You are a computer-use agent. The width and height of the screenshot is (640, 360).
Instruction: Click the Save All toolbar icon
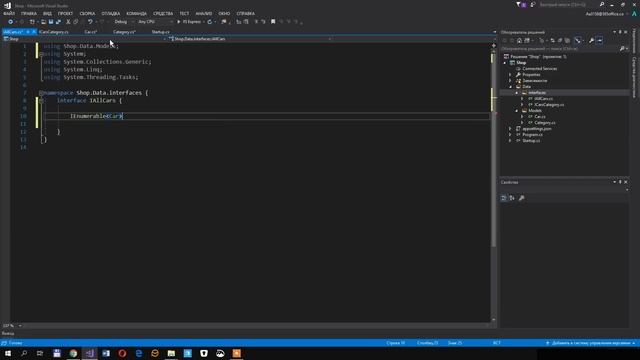click(58, 22)
